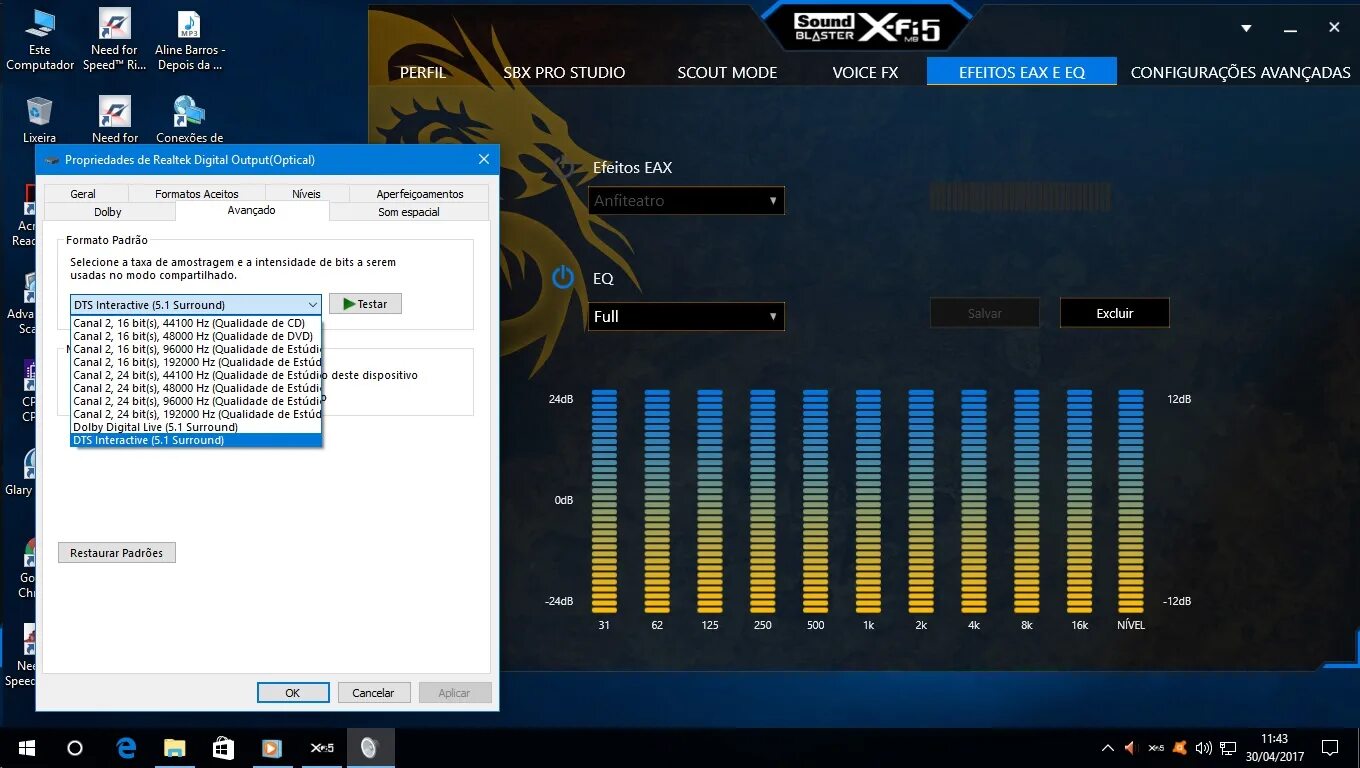
Task: Select Canal 2, 24 bits, 192000 Hz option
Action: (x=196, y=414)
